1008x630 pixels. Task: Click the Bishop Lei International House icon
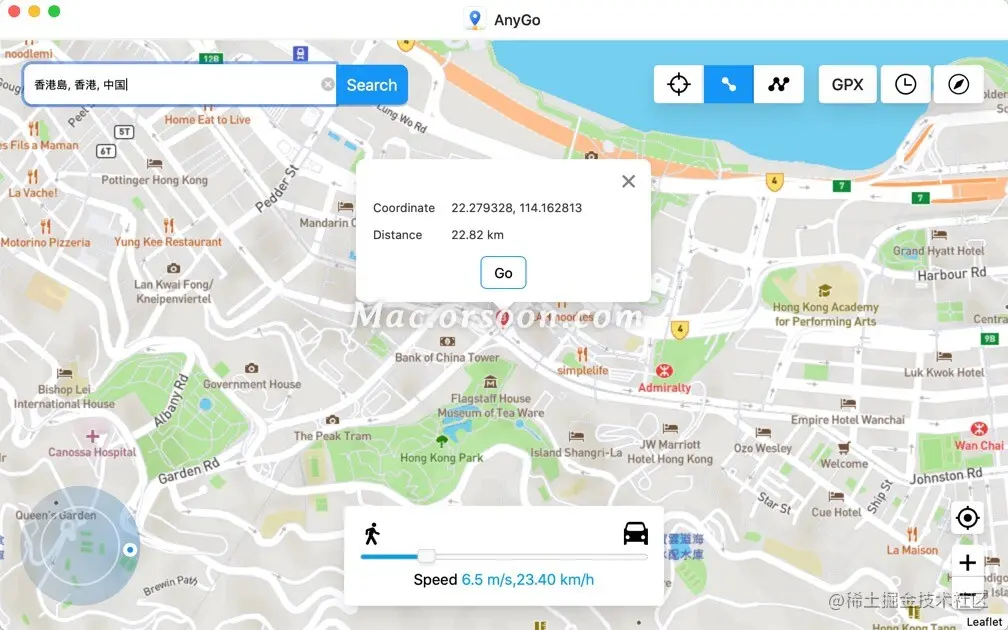pos(64,373)
